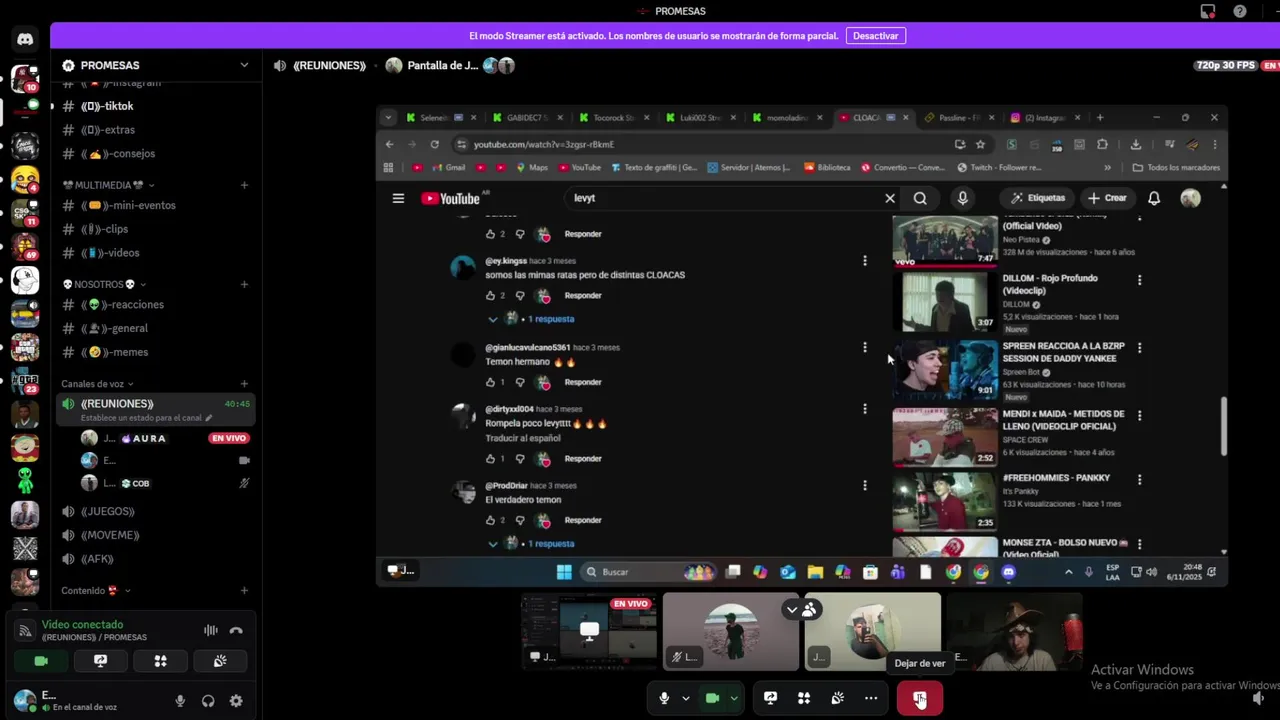Expand the PROMESAS server menu chevron
Screen dimensions: 1280x720
[244, 65]
